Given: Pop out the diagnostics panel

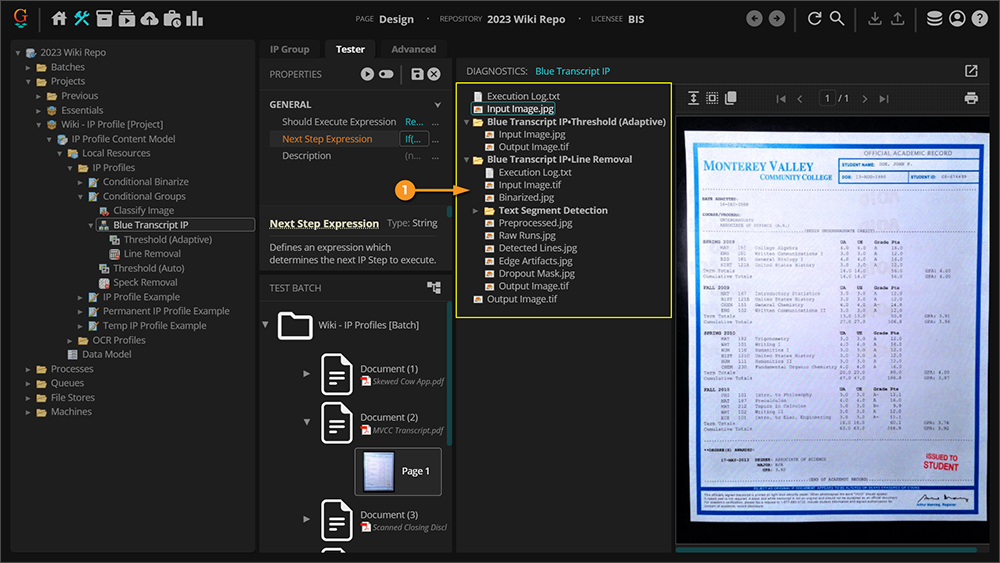Looking at the screenshot, I should (x=971, y=71).
